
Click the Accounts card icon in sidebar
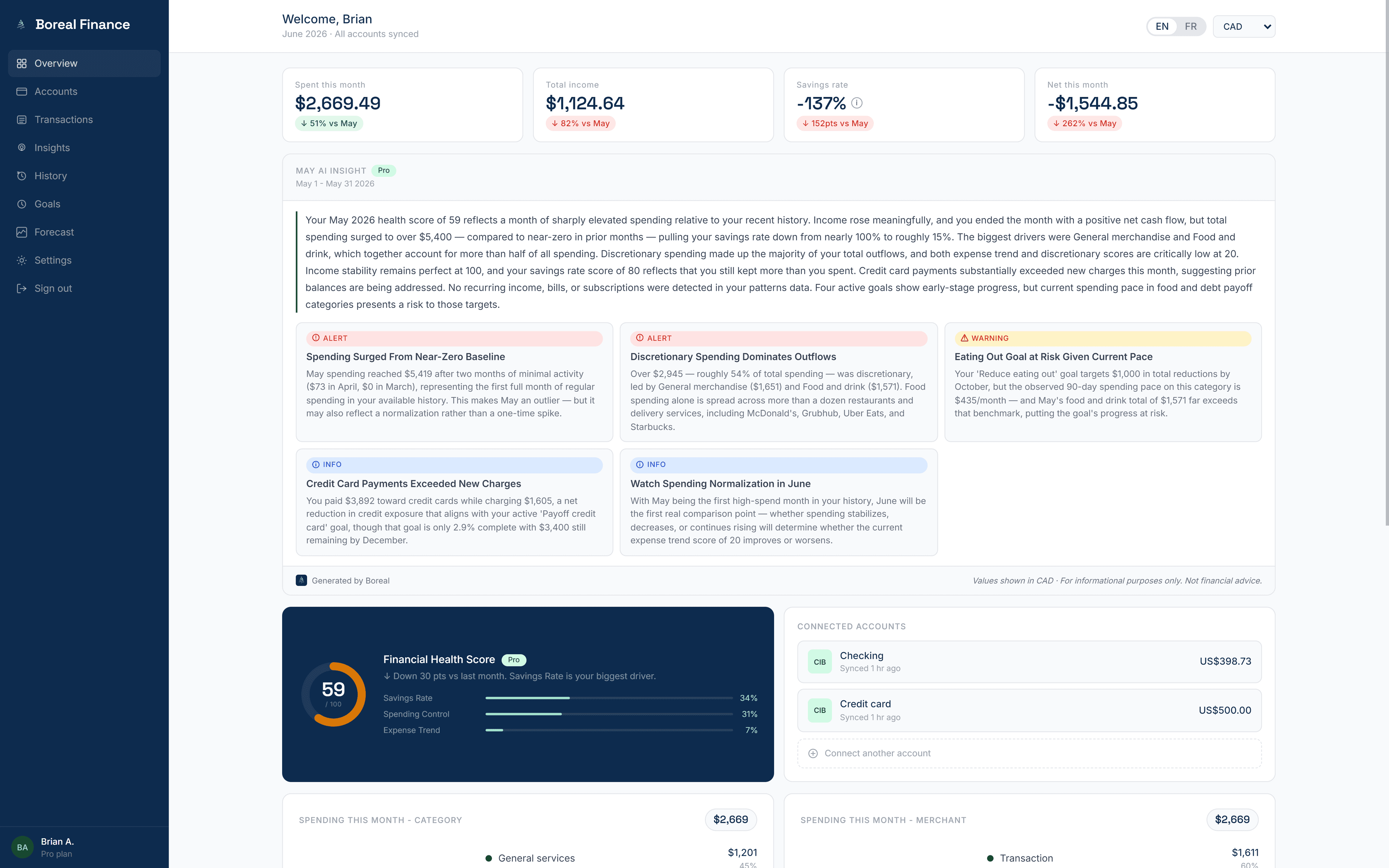click(x=22, y=91)
